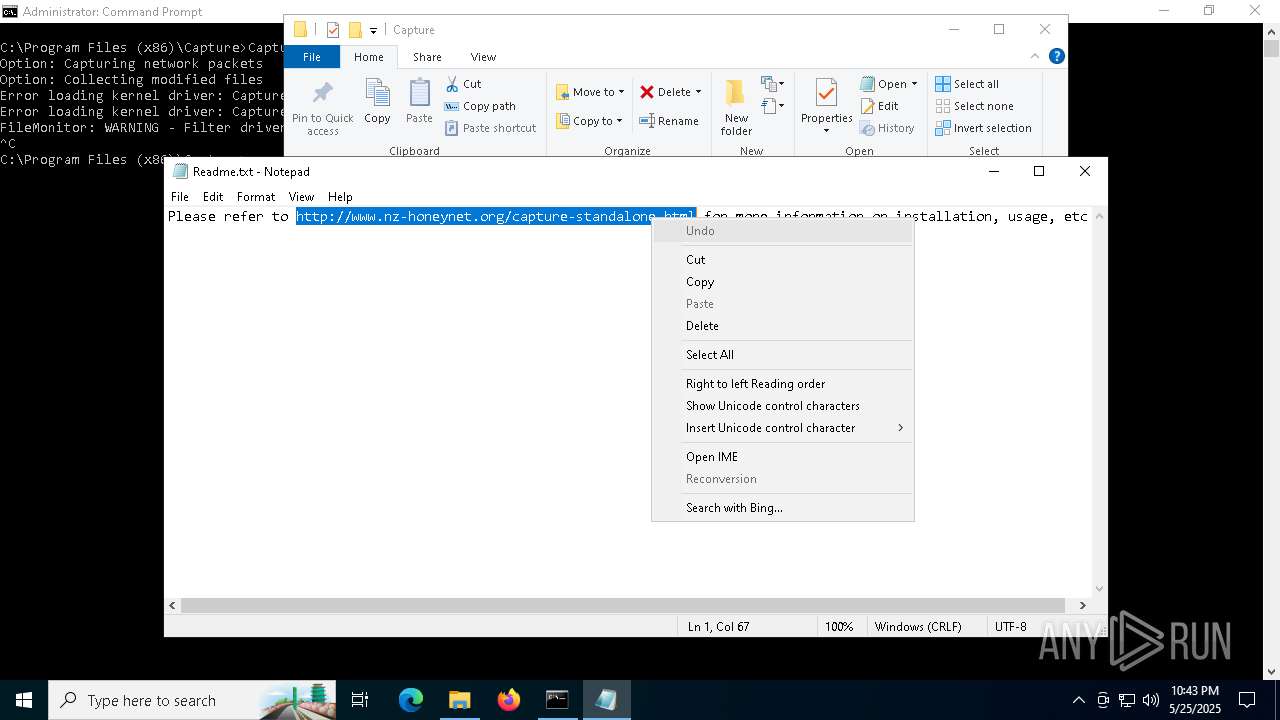Image resolution: width=1280 pixels, height=720 pixels.
Task: Click the Rename button in Organize group
Action: pyautogui.click(x=669, y=121)
